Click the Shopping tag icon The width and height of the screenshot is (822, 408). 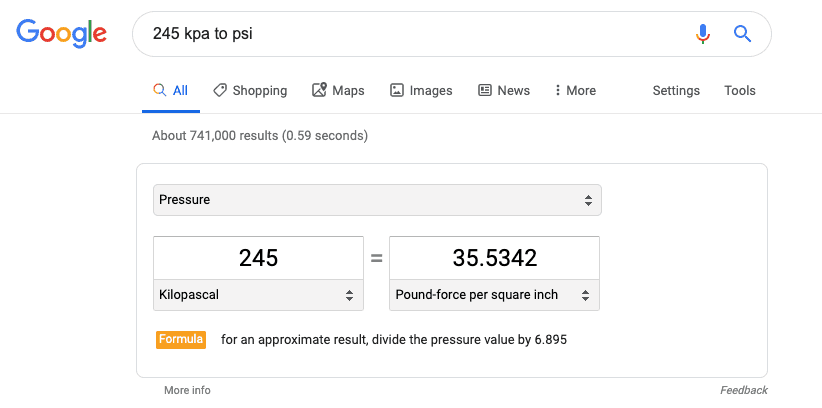pos(220,90)
